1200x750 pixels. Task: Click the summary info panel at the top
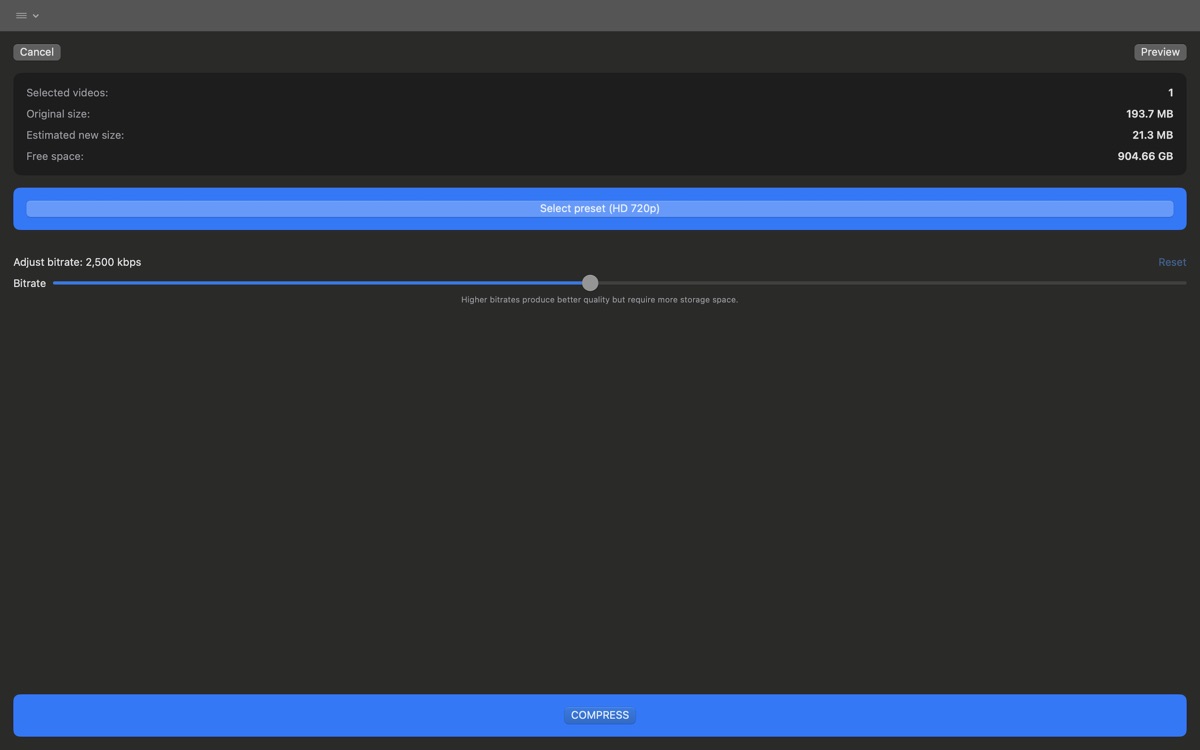(x=599, y=123)
